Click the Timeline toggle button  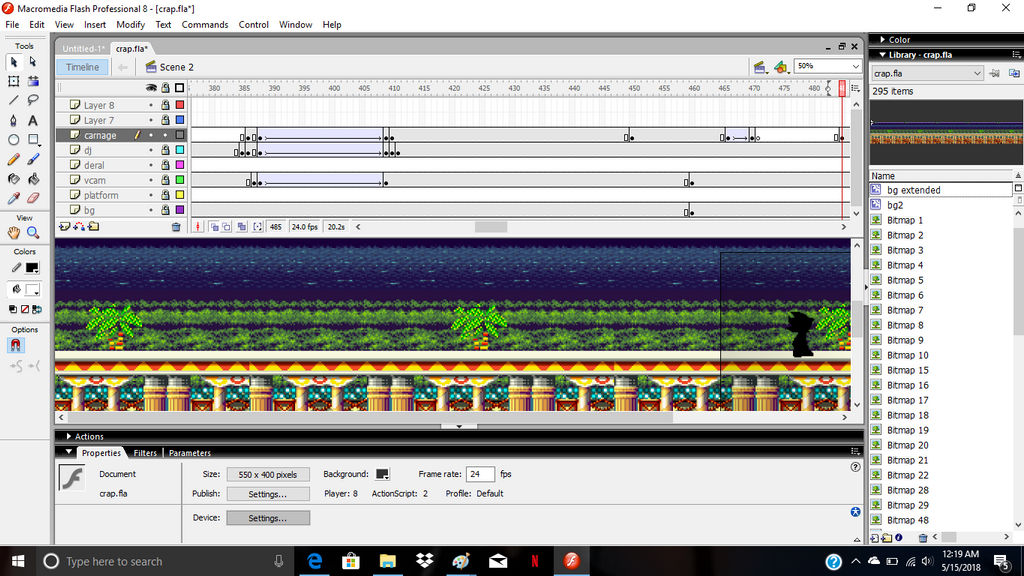pyautogui.click(x=82, y=67)
